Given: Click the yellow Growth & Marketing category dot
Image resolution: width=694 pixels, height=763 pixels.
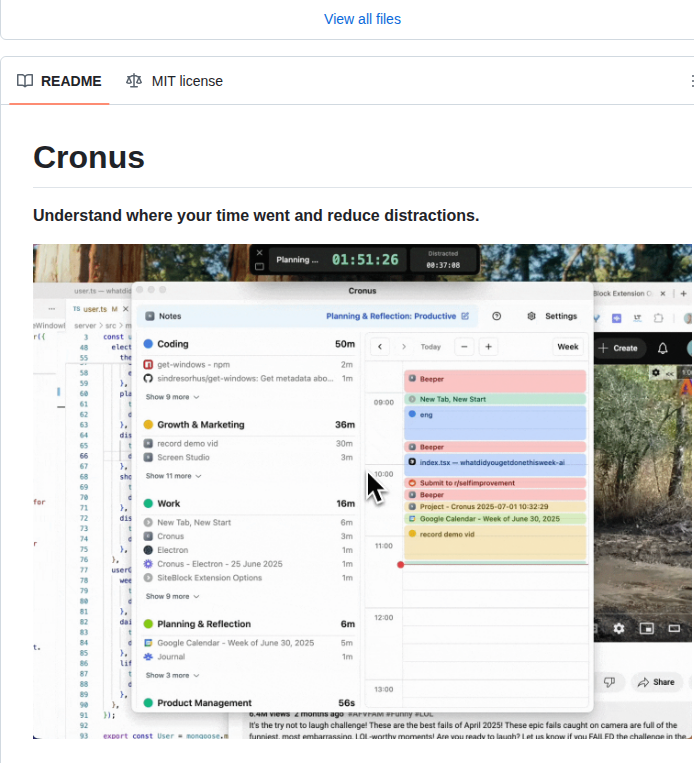Looking at the screenshot, I should click(148, 424).
